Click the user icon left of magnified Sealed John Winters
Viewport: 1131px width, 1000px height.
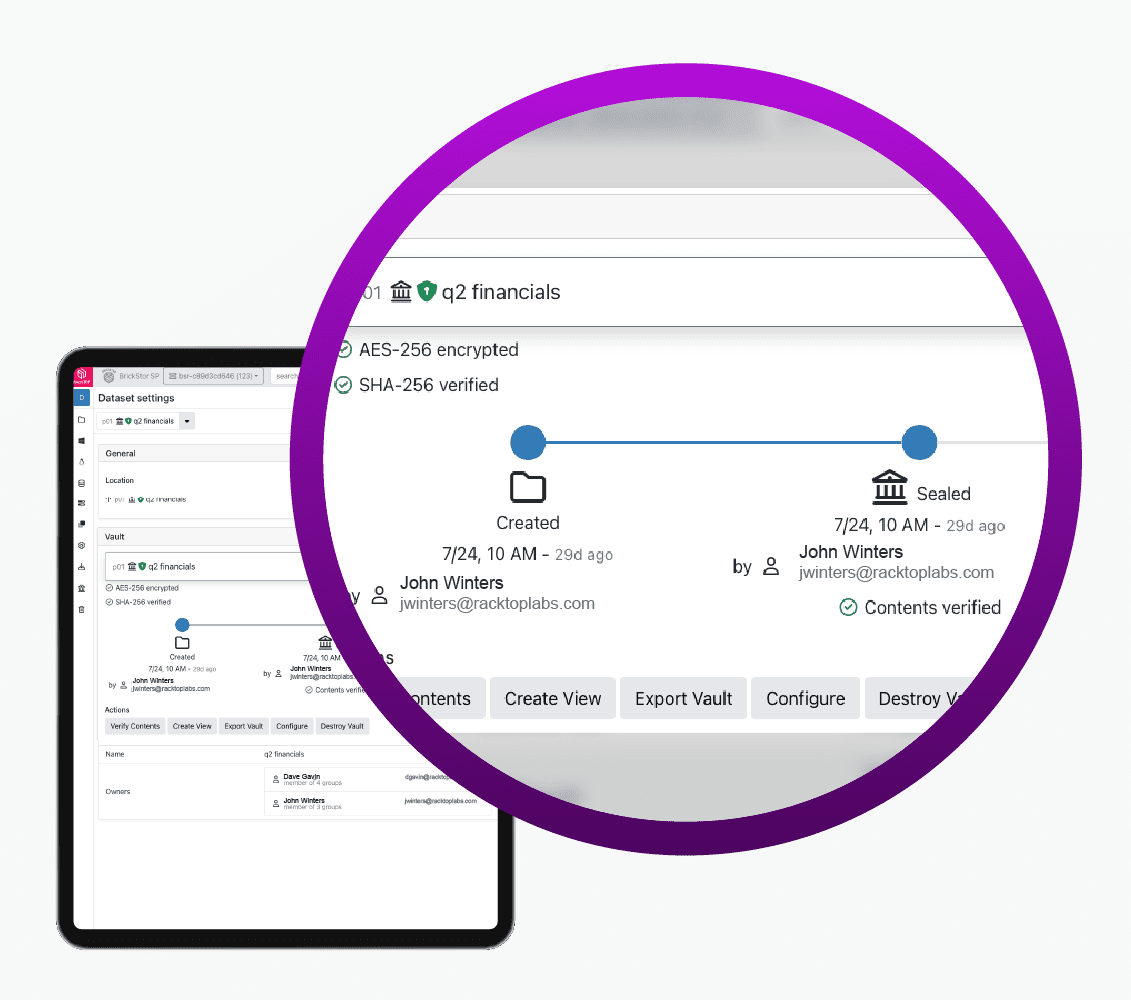[771, 566]
